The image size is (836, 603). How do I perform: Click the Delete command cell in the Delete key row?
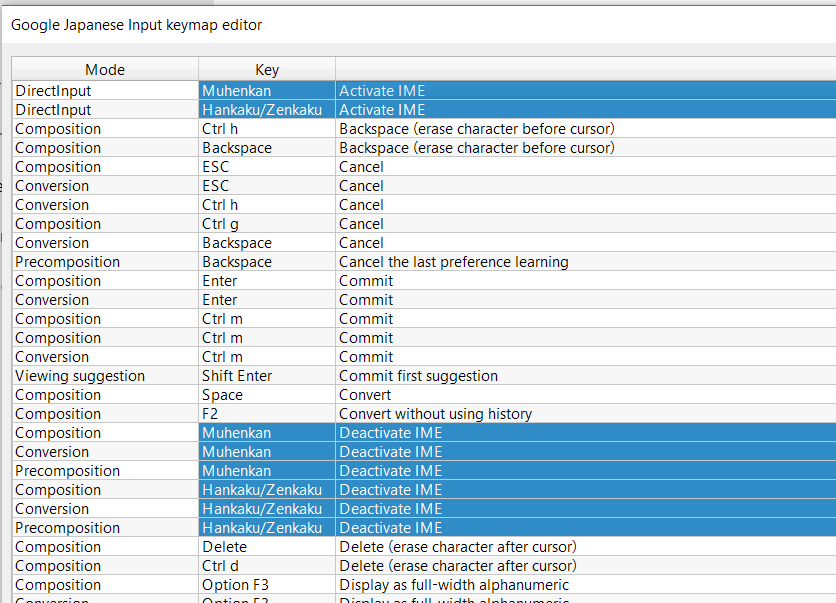(586, 547)
